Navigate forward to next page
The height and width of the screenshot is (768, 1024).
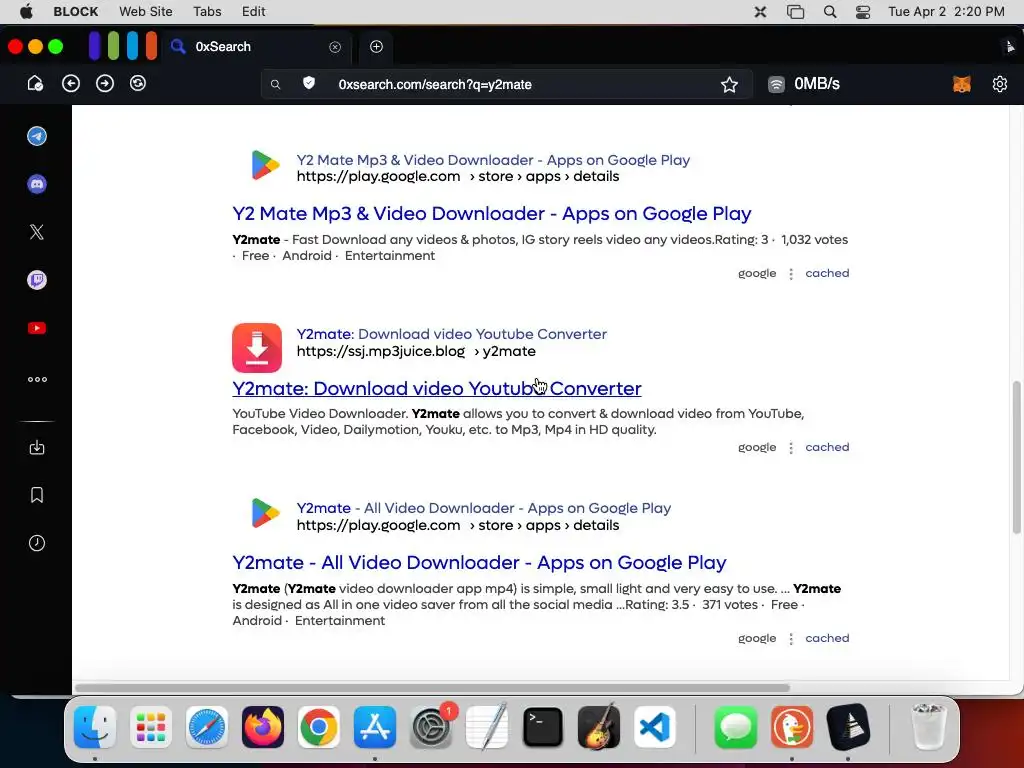(x=104, y=84)
